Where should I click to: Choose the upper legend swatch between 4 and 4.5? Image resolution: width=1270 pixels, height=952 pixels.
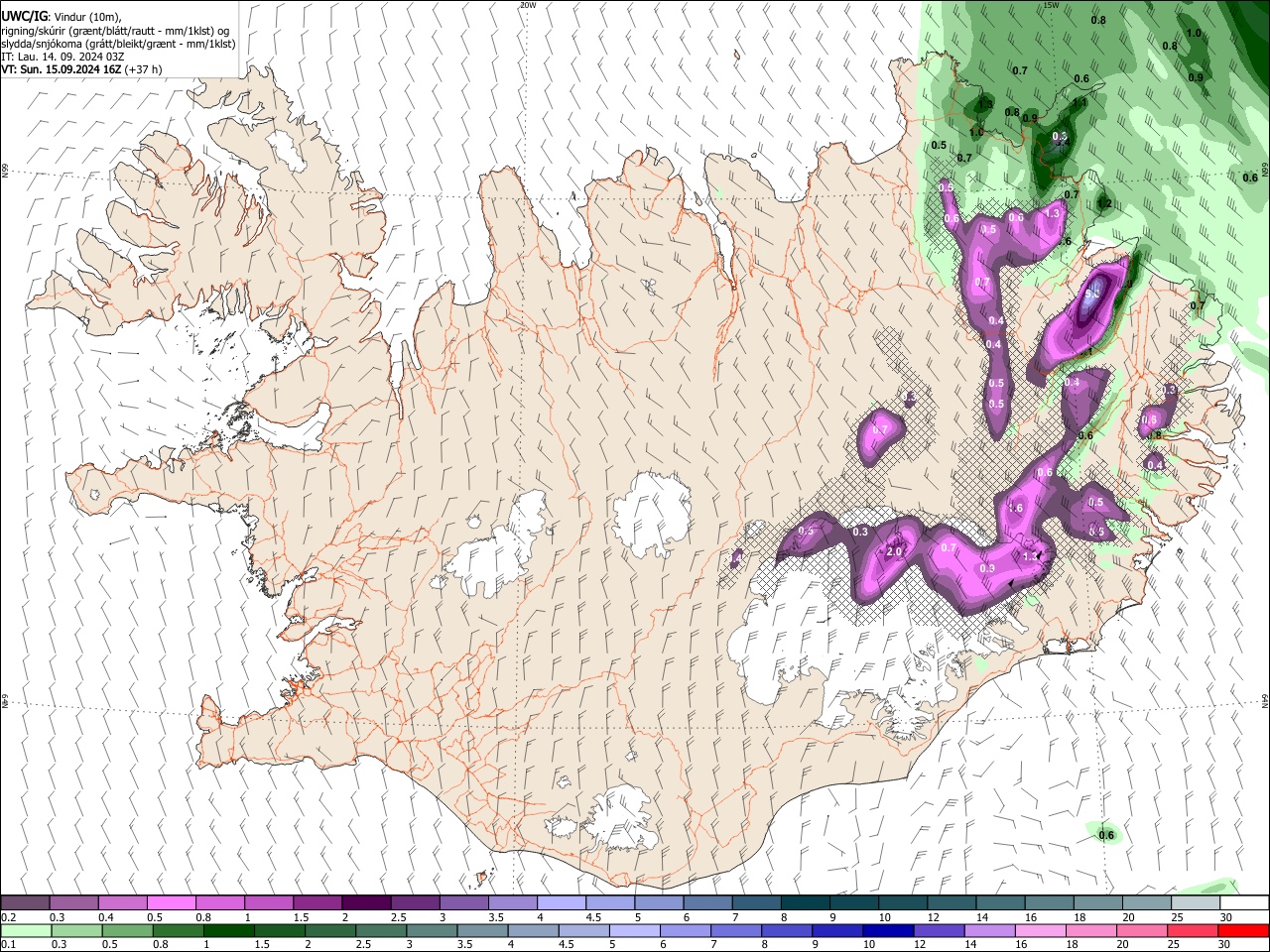click(x=561, y=902)
